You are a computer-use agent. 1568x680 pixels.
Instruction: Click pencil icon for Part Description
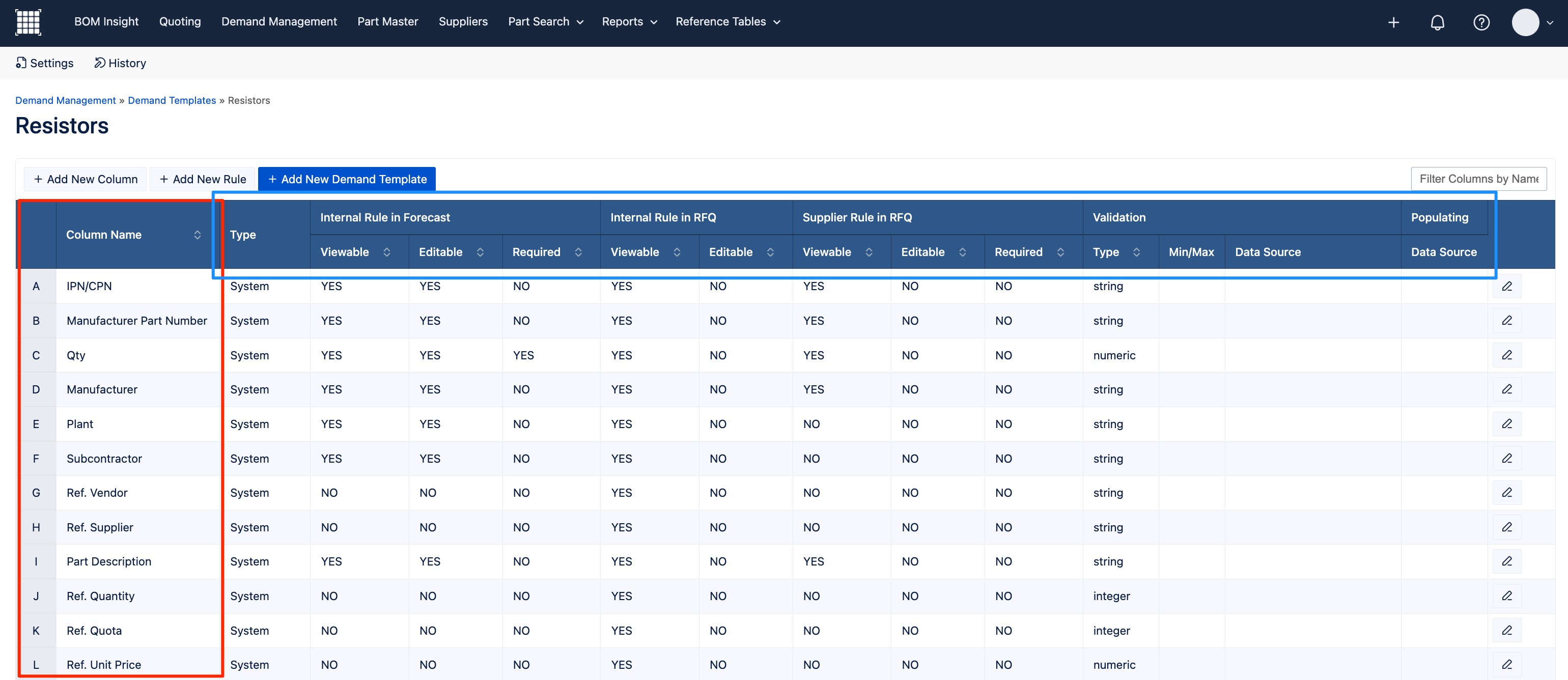1506,561
